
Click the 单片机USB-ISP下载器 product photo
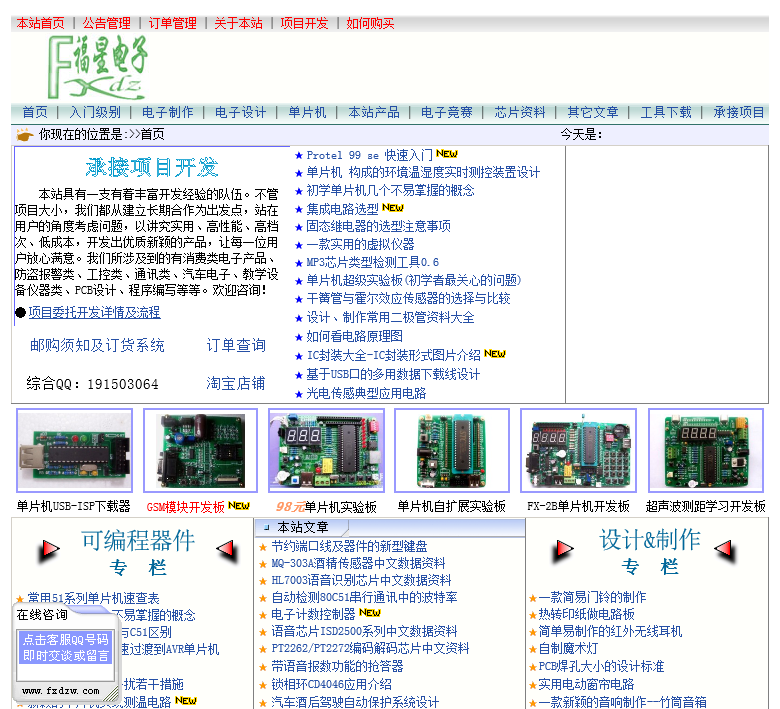click(75, 450)
